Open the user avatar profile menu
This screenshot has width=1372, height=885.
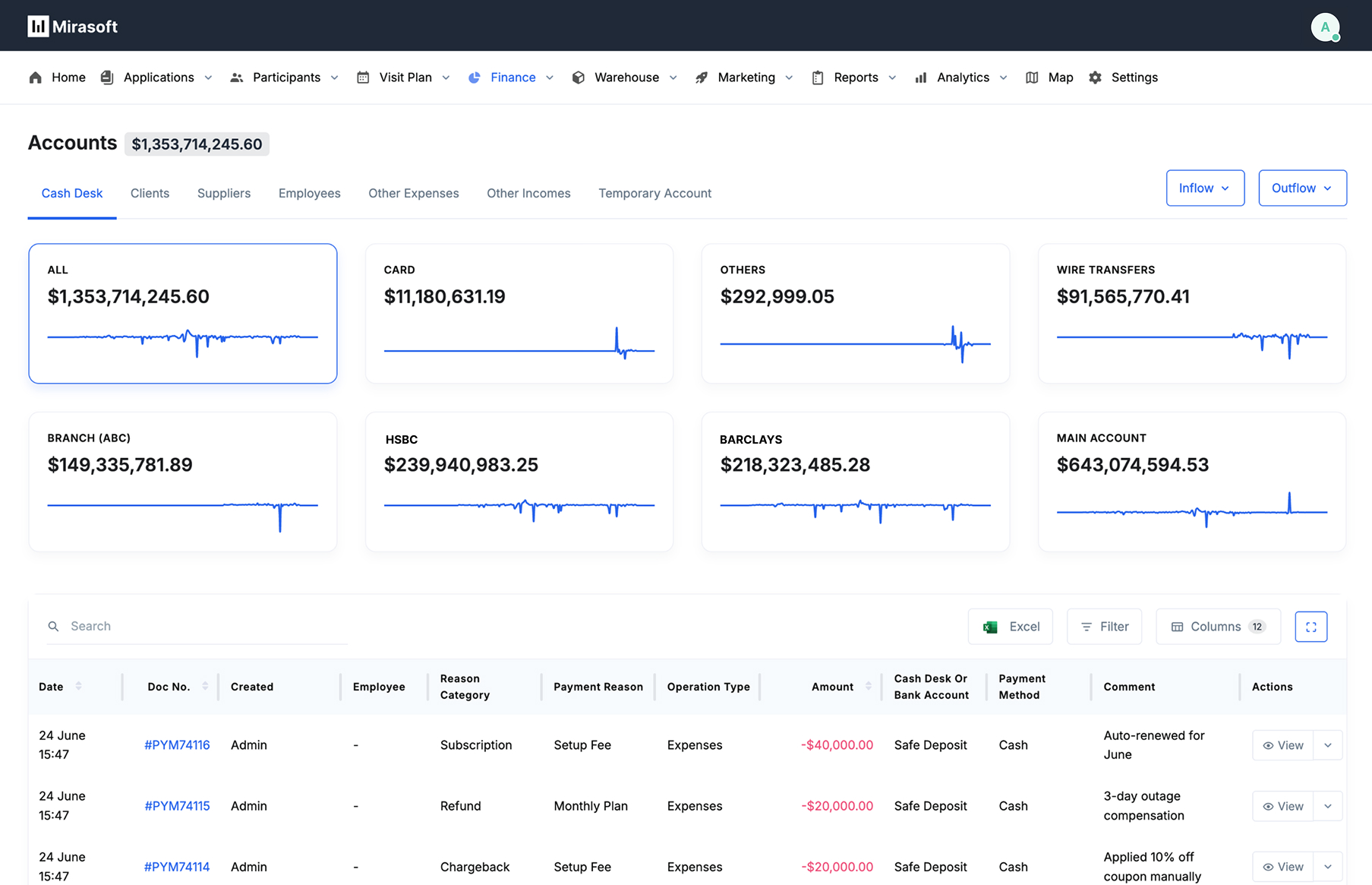1325,27
